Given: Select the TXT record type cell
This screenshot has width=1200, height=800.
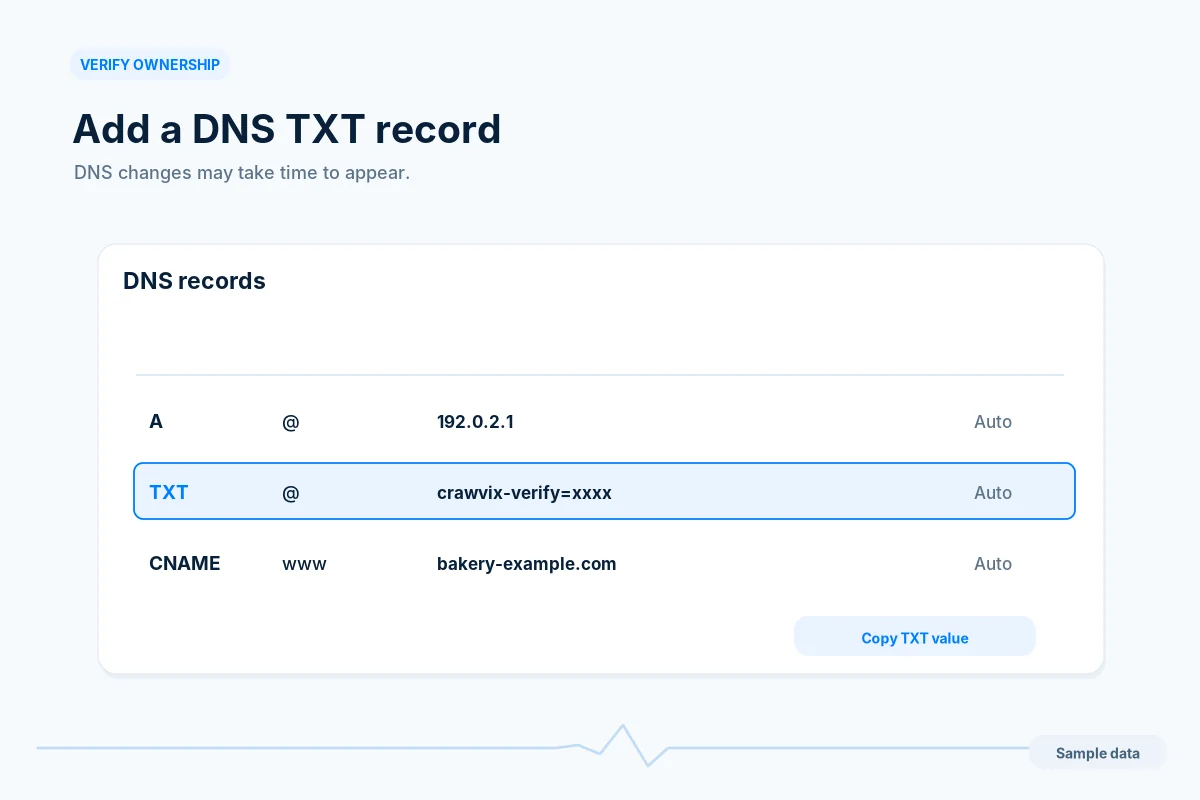Looking at the screenshot, I should pyautogui.click(x=168, y=492).
